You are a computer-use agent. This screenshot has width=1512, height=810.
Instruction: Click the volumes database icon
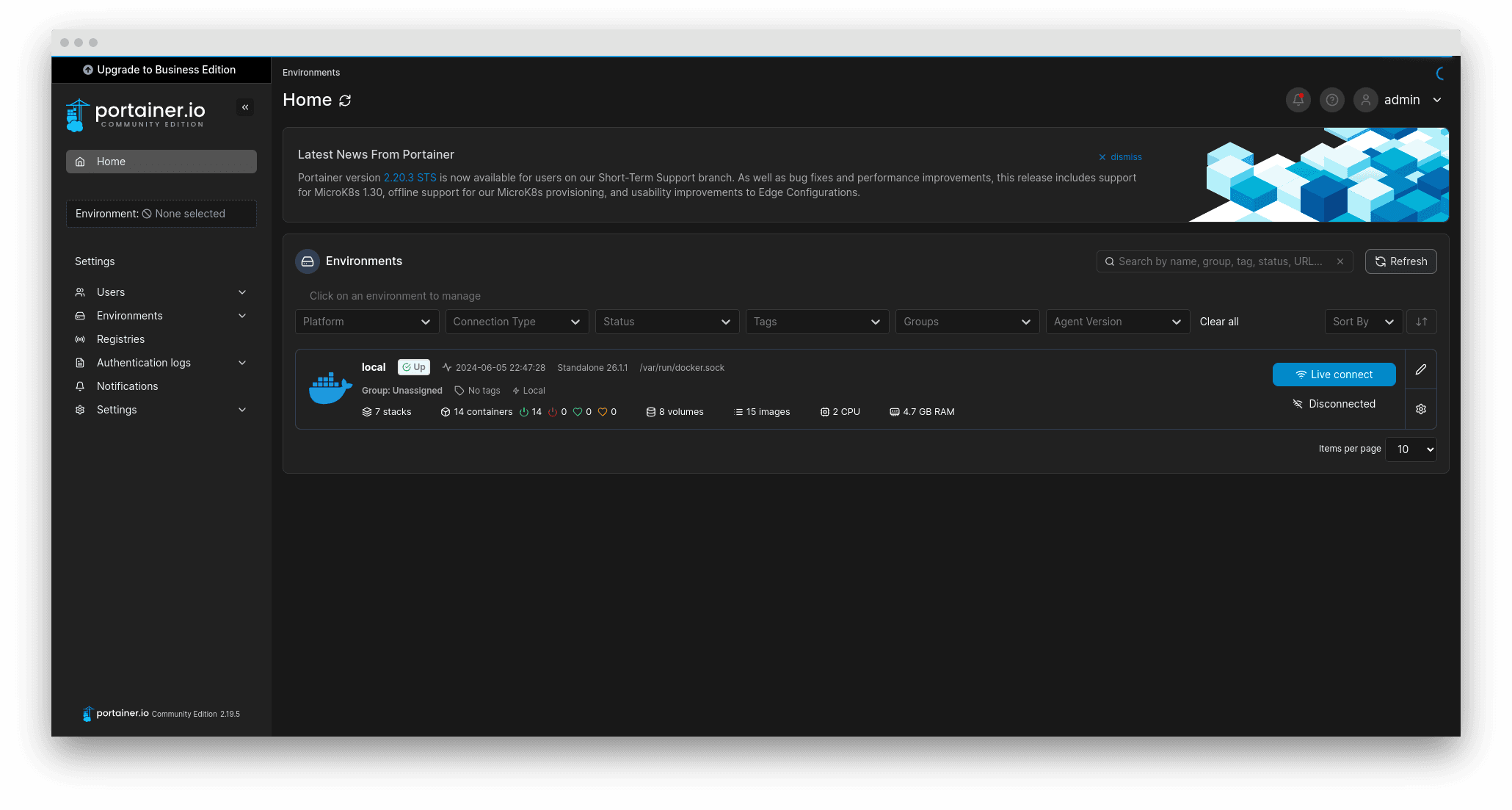[x=651, y=412]
